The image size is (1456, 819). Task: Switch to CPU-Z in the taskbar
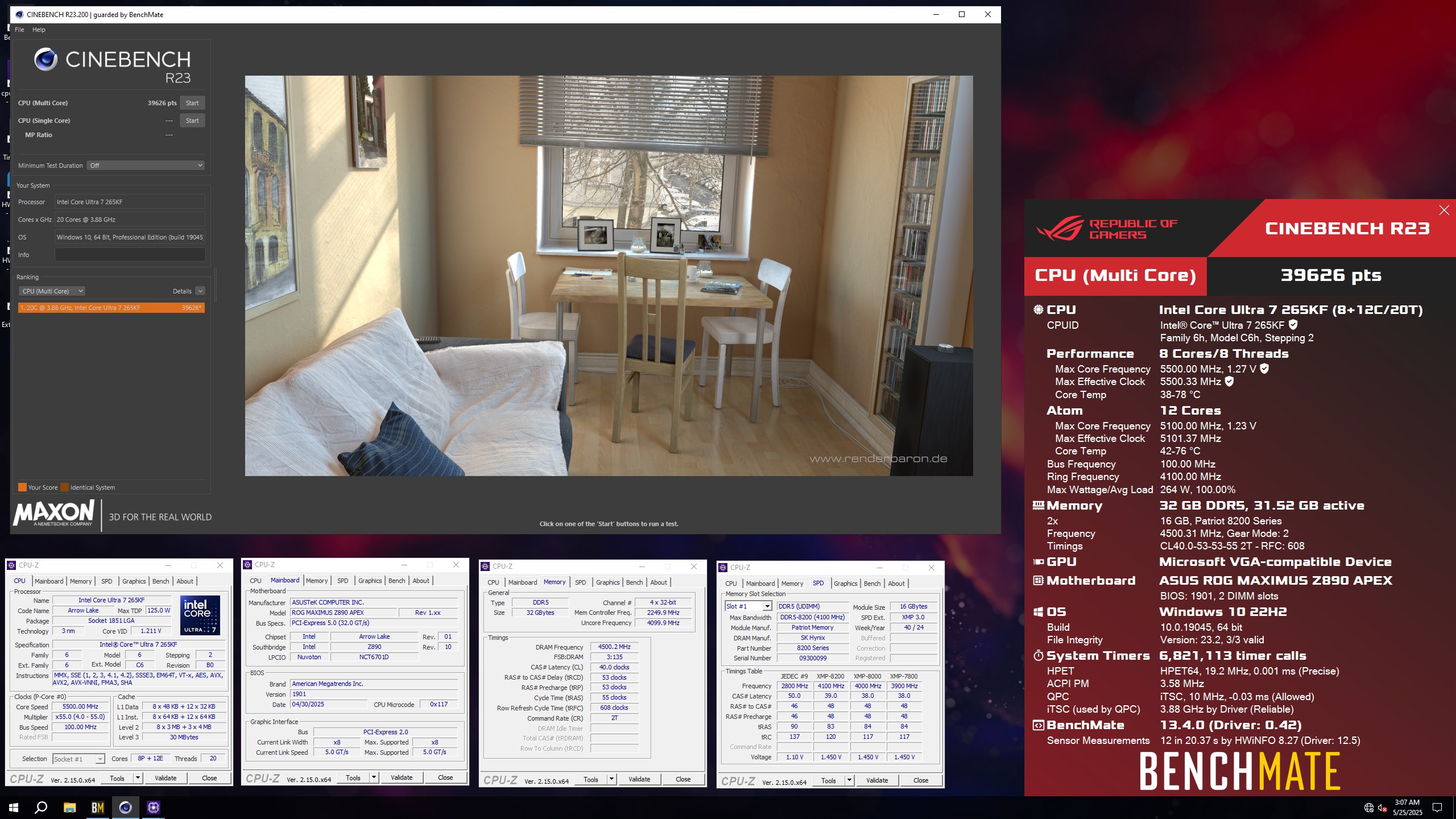click(x=153, y=807)
